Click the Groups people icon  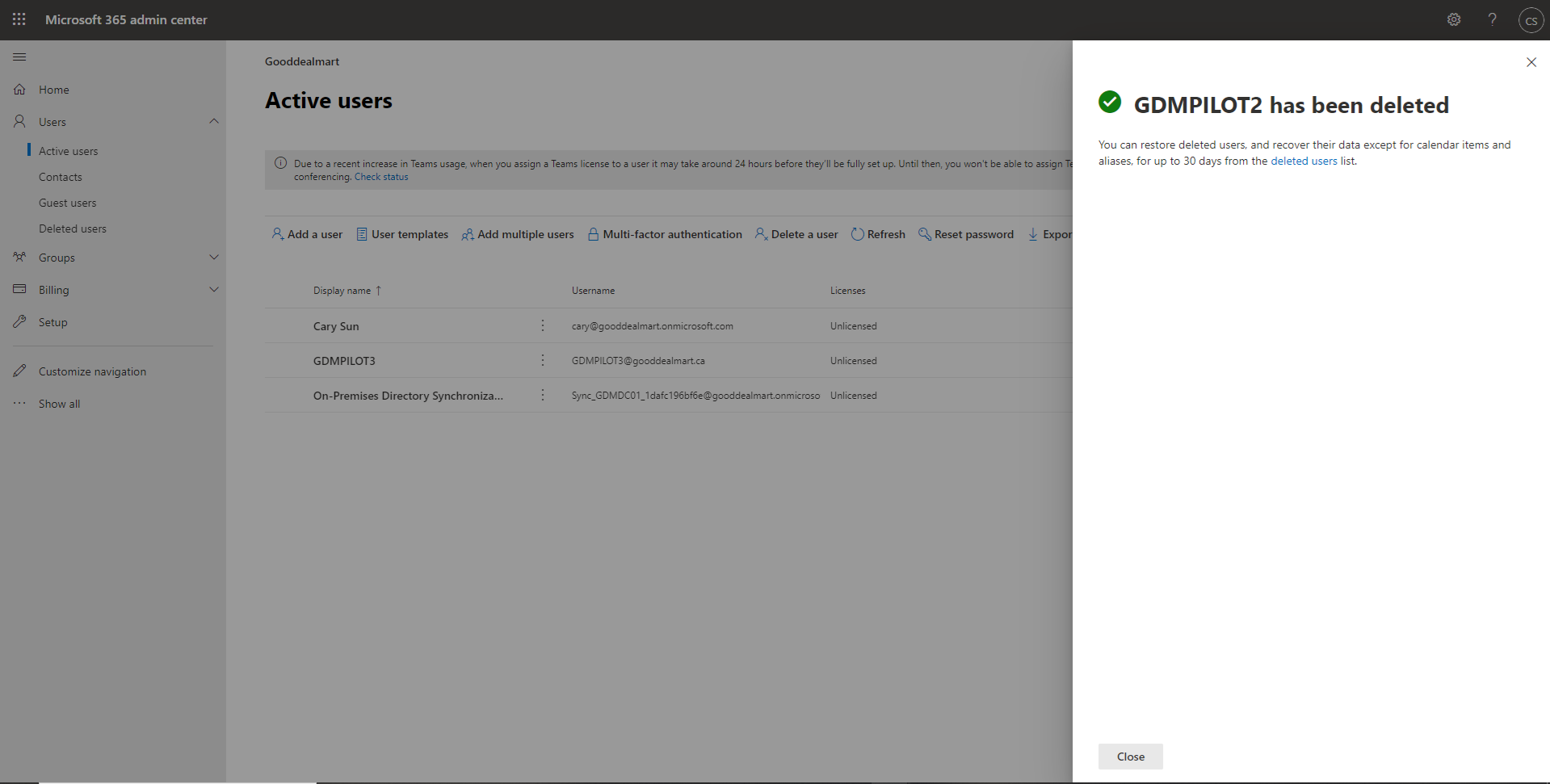coord(19,257)
